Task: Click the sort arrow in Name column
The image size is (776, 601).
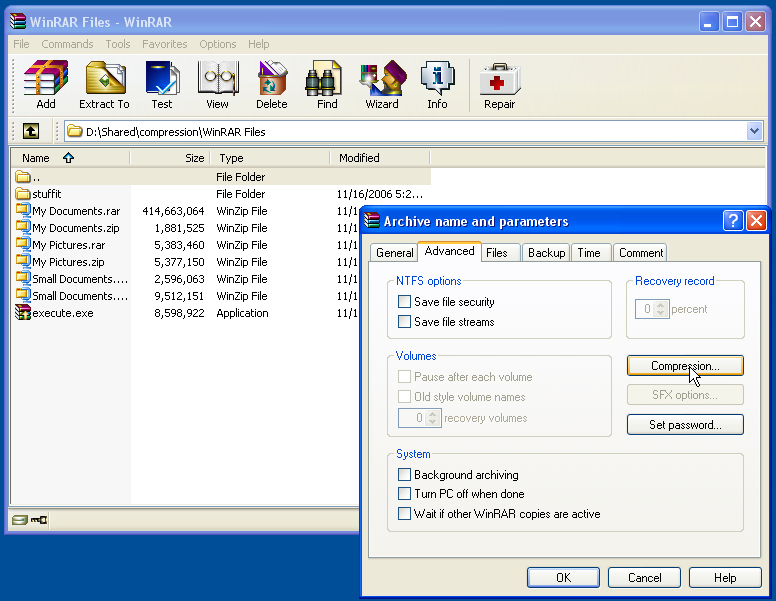Action: click(68, 157)
